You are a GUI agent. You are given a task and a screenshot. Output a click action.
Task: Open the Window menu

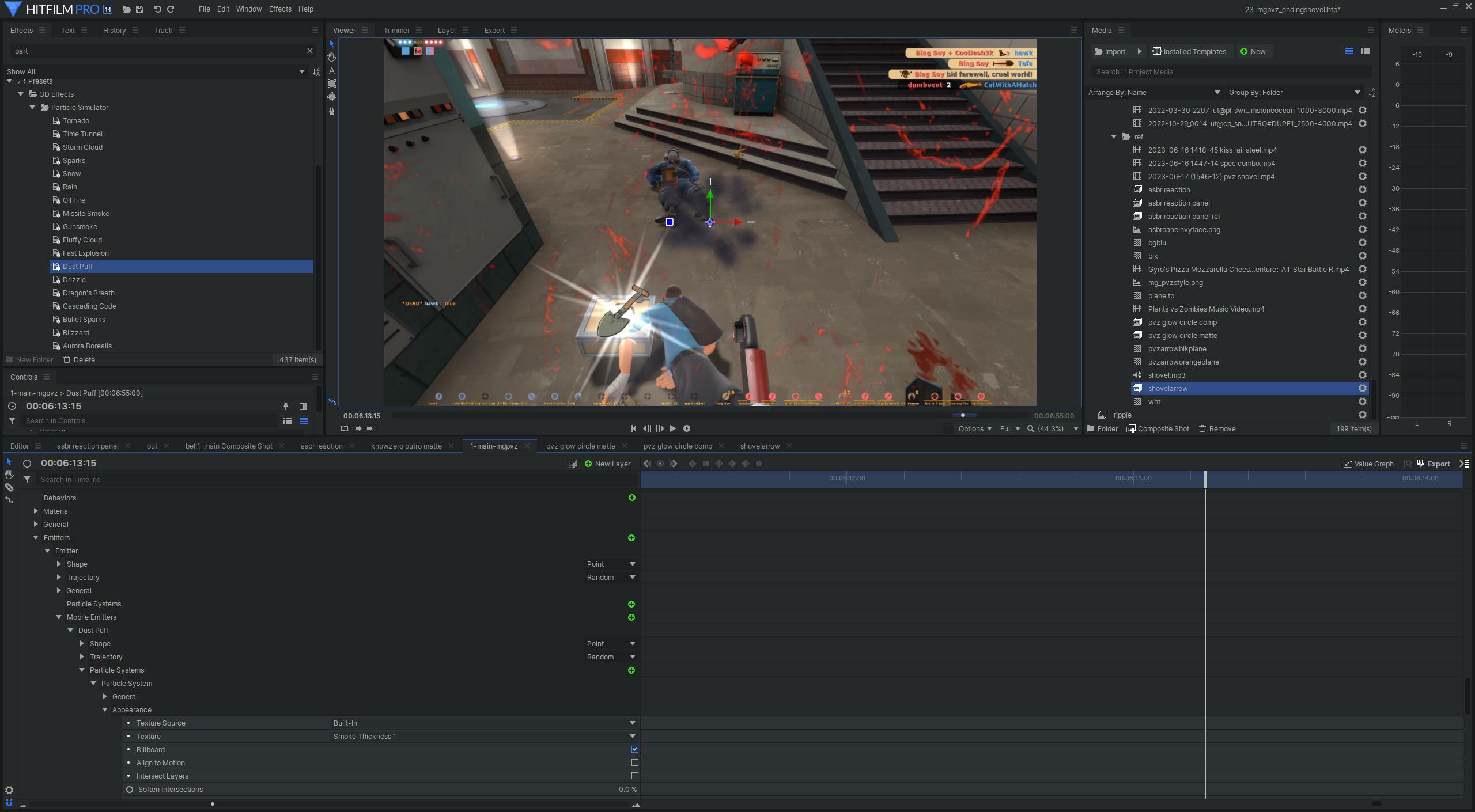point(249,9)
